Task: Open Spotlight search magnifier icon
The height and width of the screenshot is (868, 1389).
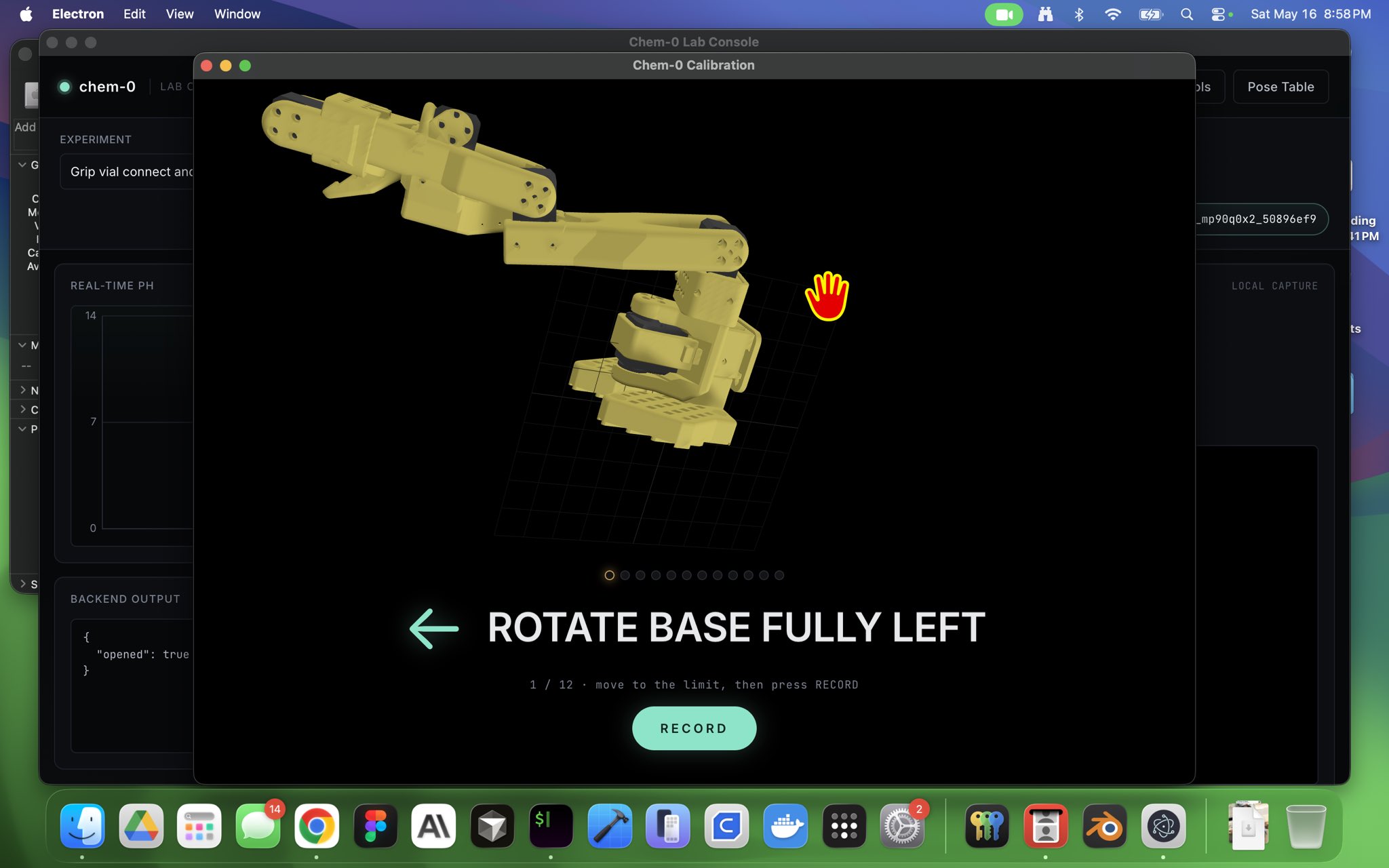Action: coord(1187,14)
